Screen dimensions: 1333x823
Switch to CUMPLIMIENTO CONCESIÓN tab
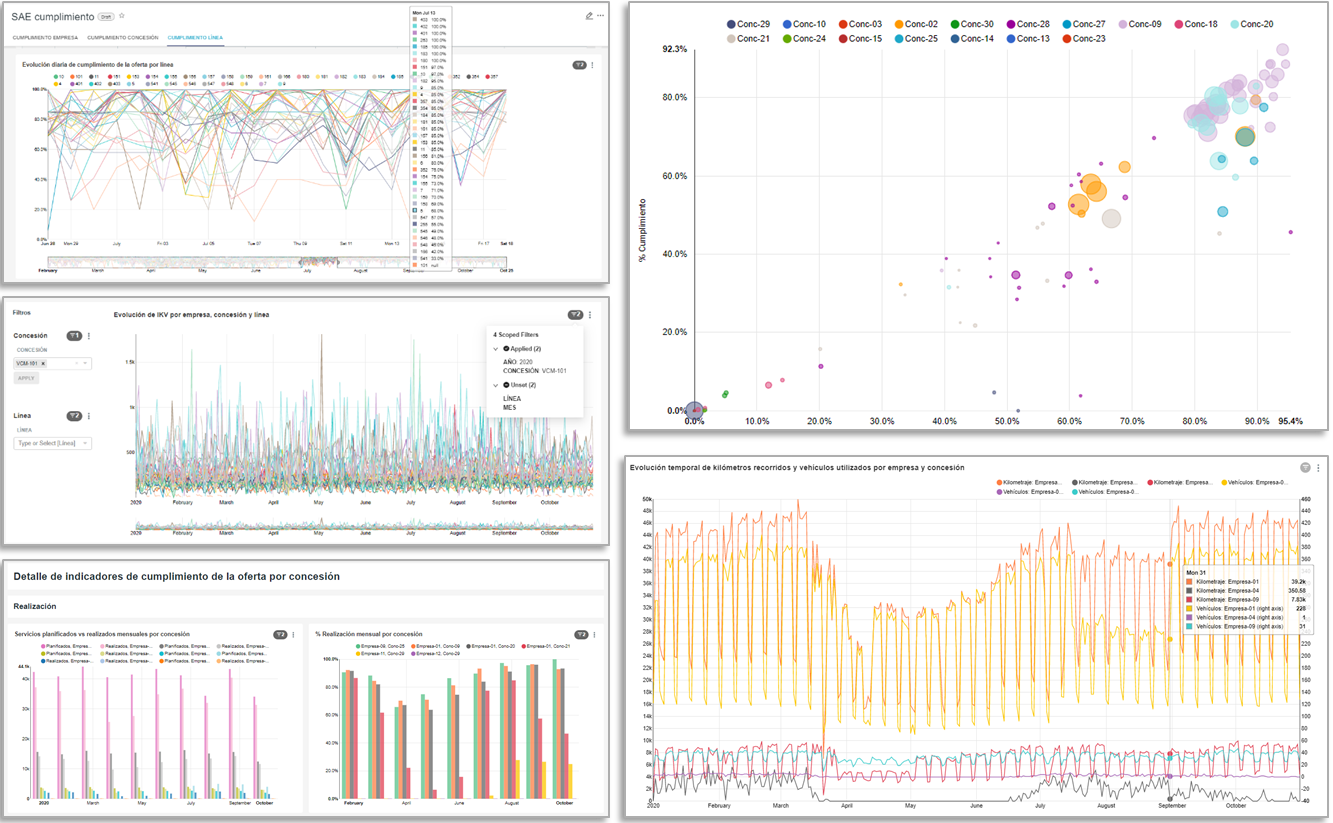click(x=123, y=37)
